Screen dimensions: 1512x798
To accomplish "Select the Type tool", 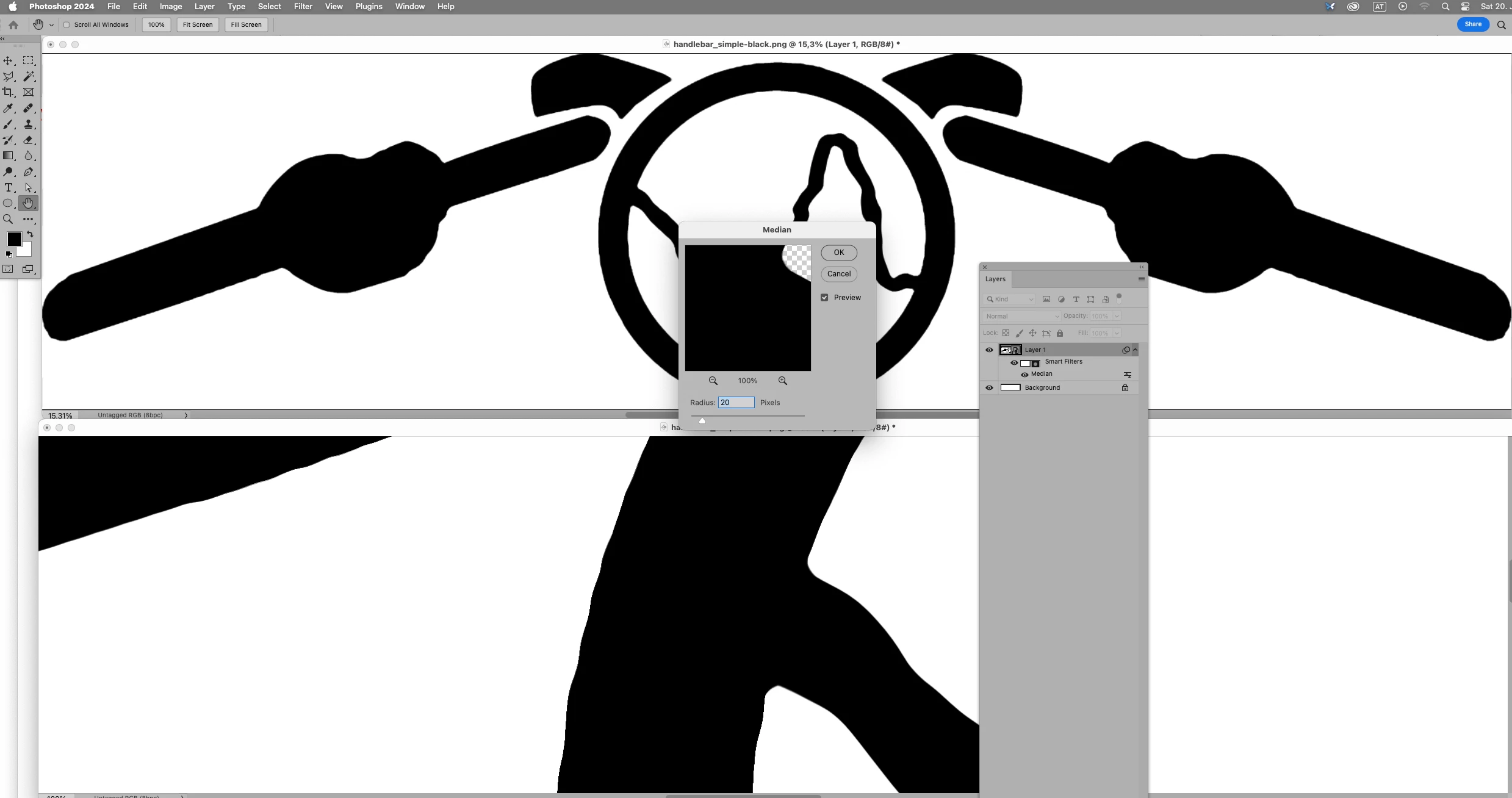I will coord(9,187).
